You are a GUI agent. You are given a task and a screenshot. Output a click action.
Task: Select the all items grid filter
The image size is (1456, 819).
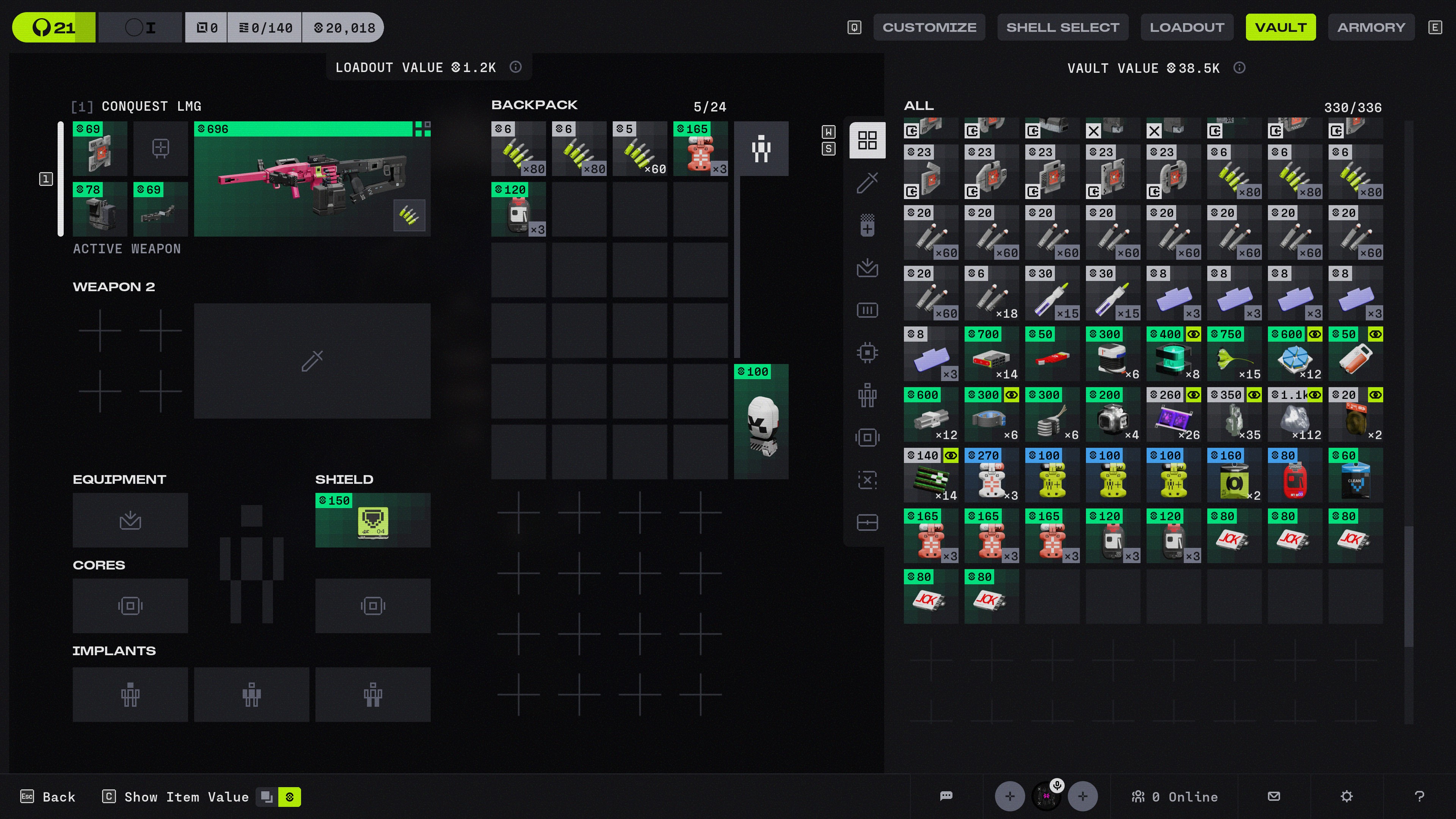867,140
